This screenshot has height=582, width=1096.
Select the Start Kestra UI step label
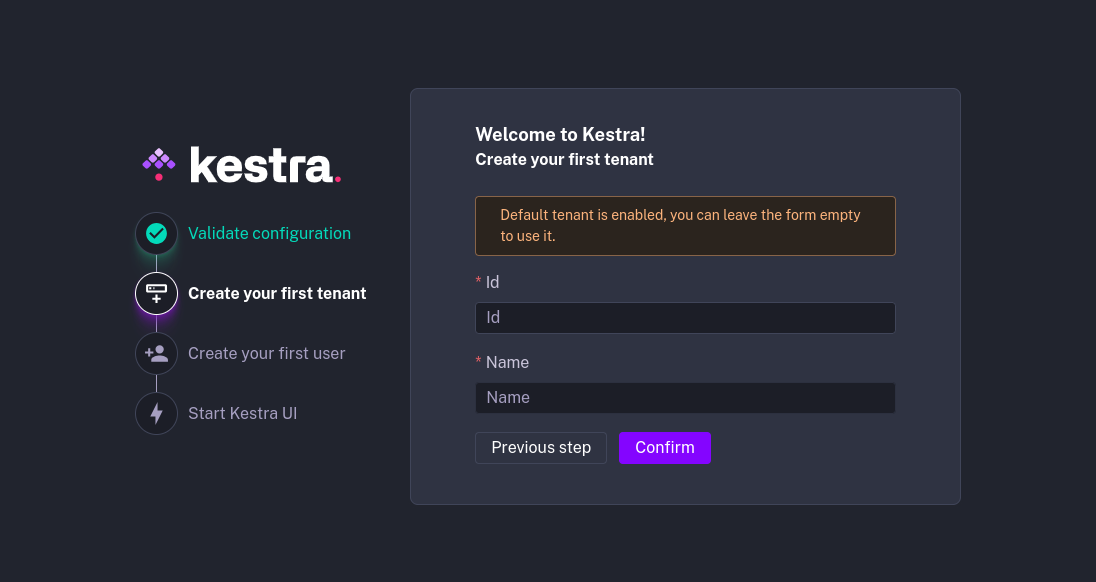243,413
